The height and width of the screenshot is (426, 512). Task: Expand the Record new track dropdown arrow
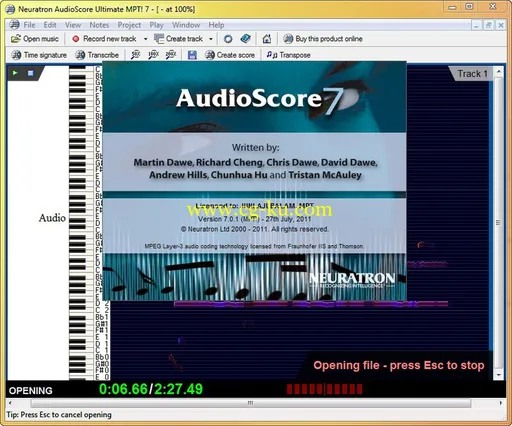tap(145, 39)
